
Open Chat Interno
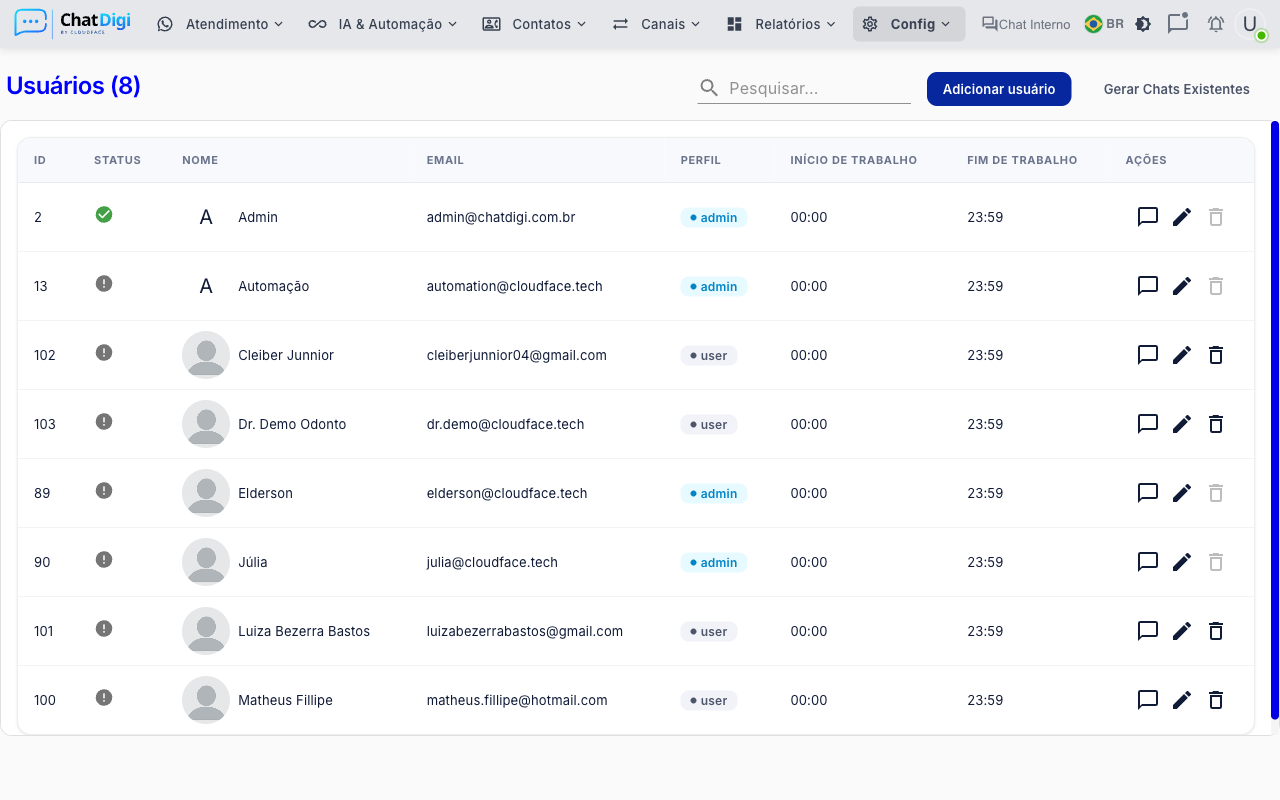pos(1026,24)
